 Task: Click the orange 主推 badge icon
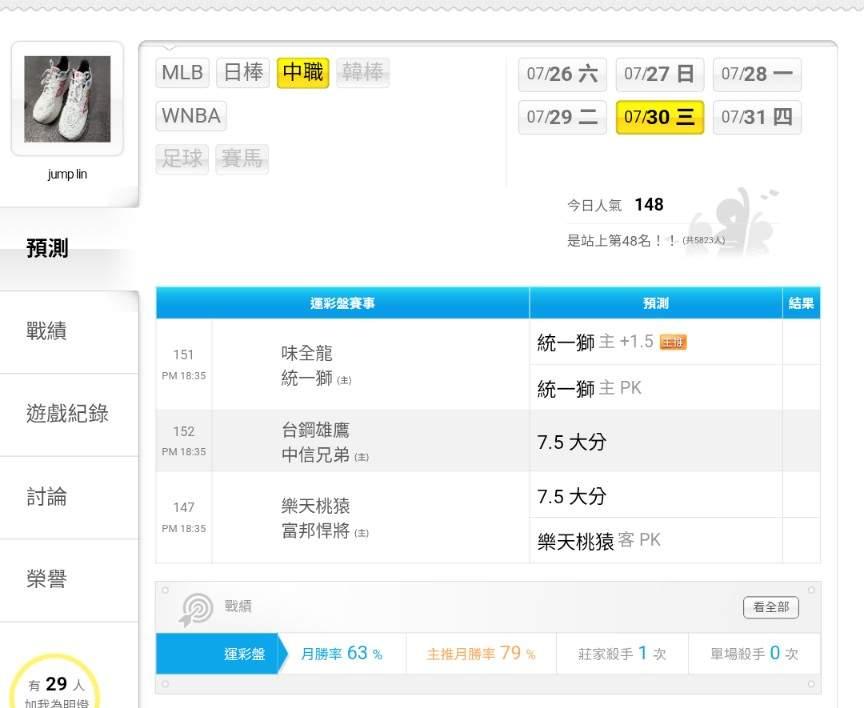[x=673, y=343]
